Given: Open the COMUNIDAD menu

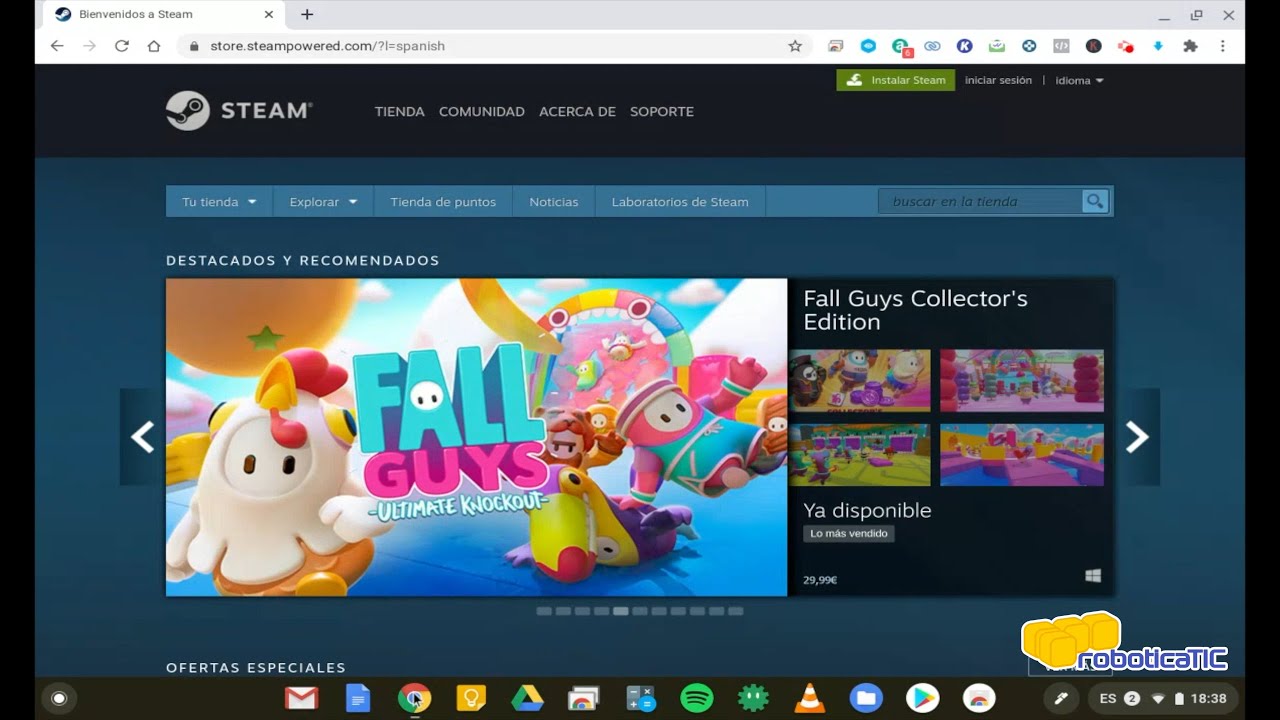Looking at the screenshot, I should [x=482, y=112].
